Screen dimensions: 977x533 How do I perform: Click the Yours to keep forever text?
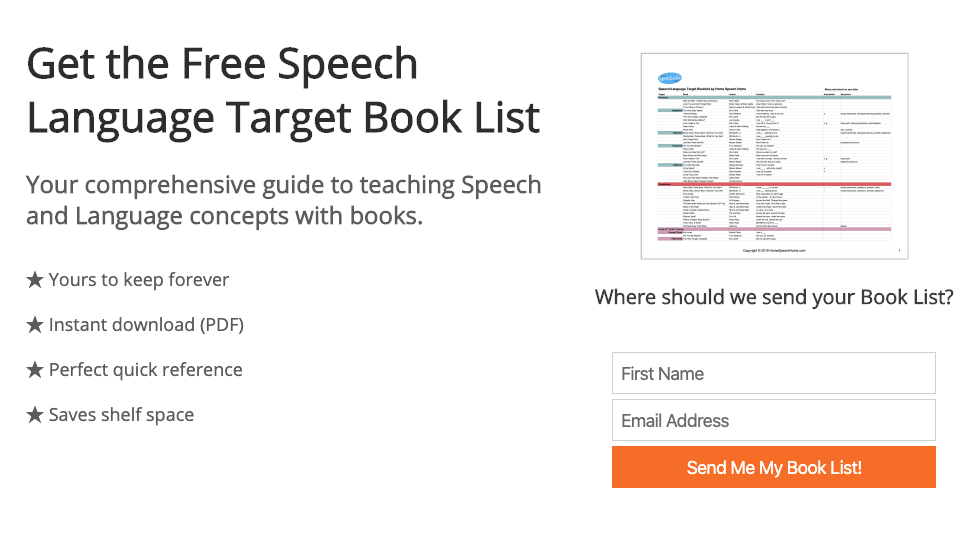(x=138, y=280)
